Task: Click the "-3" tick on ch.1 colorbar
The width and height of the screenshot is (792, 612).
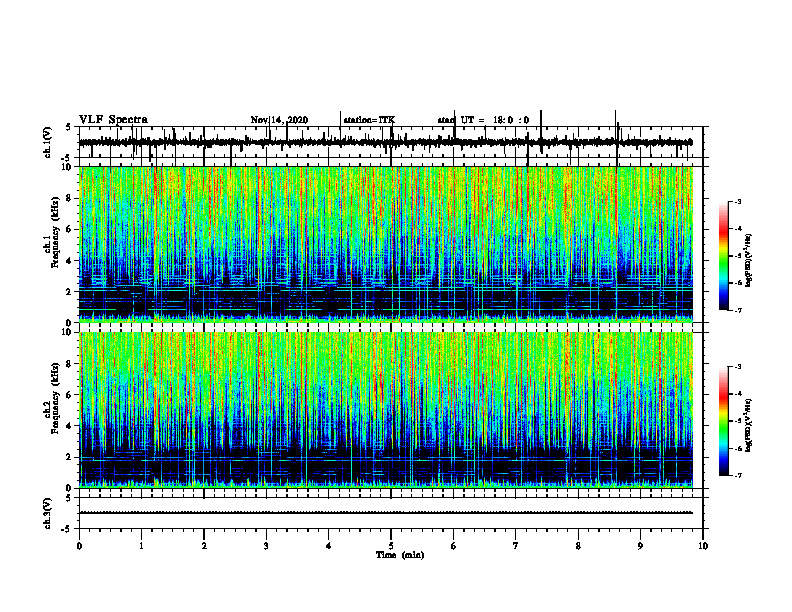Action: pos(738,201)
